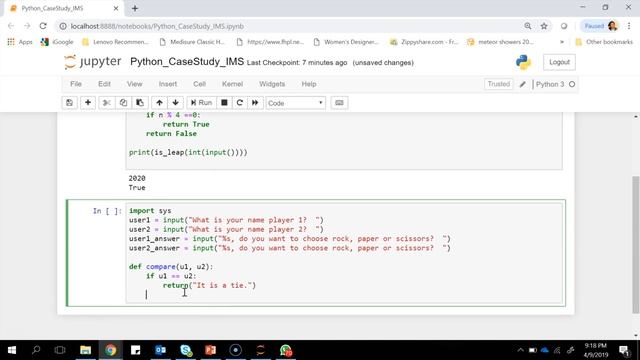Click the browser reload button
The width and height of the screenshot is (640, 360).
pyautogui.click(x=43, y=26)
